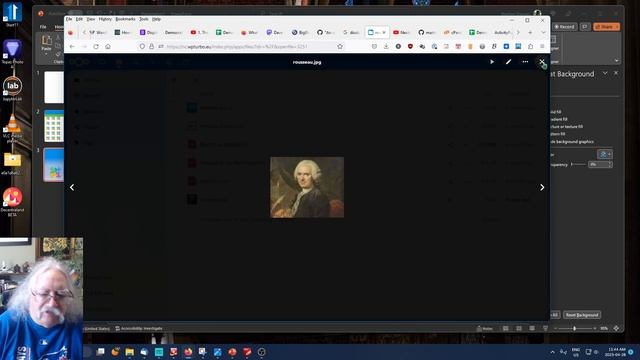Image resolution: width=640 pixels, height=360 pixels.
Task: Open VLC media player desktop icon
Action: tap(12, 127)
